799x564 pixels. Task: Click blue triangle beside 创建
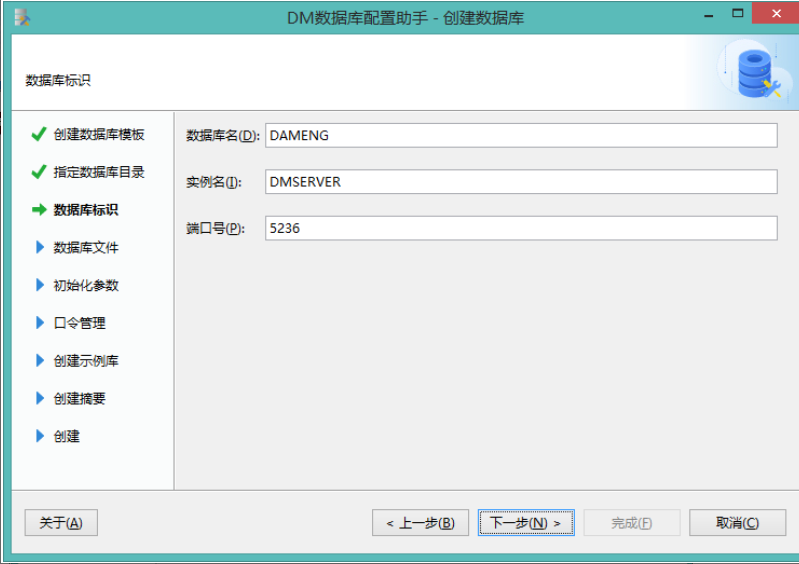tap(40, 436)
